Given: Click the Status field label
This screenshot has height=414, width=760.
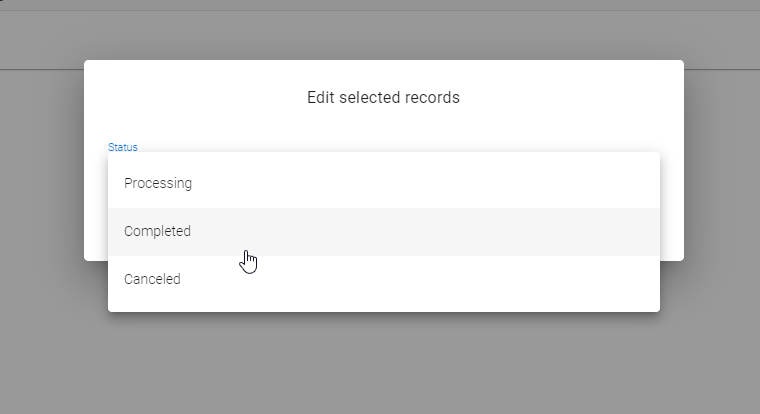Looking at the screenshot, I should 123,147.
